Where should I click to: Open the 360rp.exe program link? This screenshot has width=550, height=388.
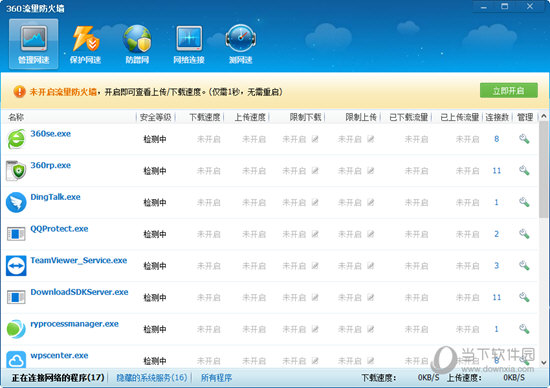(x=51, y=165)
